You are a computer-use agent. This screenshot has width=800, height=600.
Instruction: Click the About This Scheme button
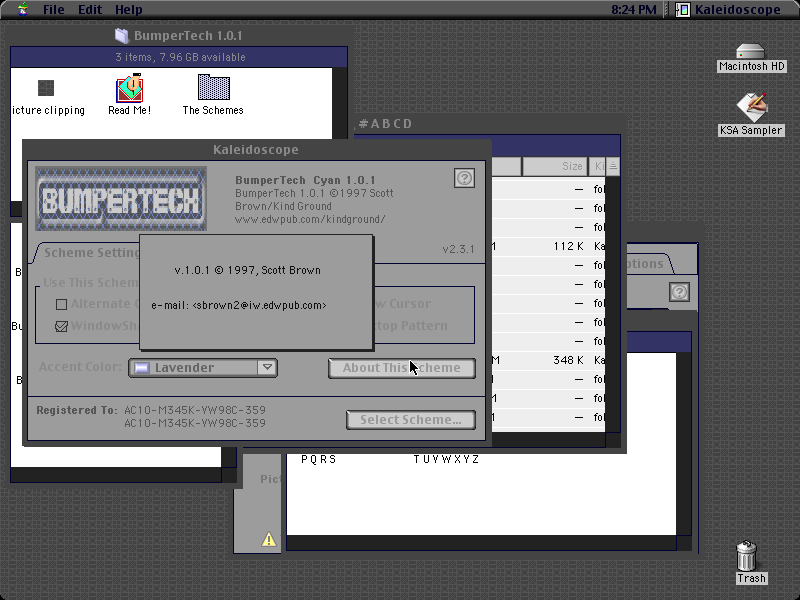(x=402, y=368)
